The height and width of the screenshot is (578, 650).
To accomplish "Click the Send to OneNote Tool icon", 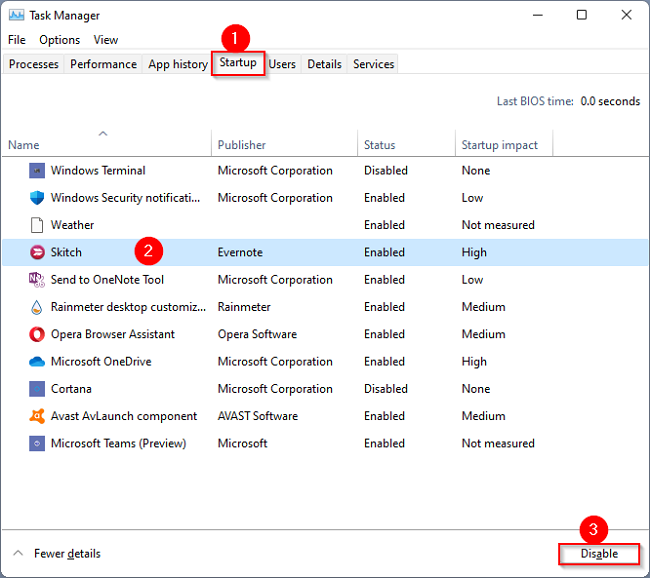I will pyautogui.click(x=37, y=280).
